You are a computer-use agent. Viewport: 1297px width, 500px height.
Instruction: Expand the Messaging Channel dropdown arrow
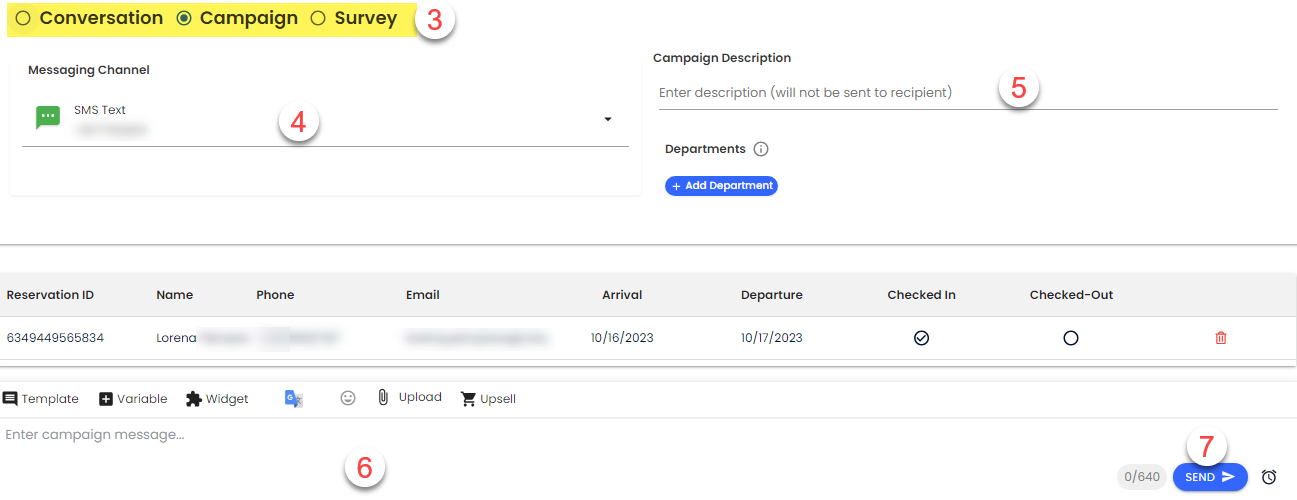click(x=607, y=120)
